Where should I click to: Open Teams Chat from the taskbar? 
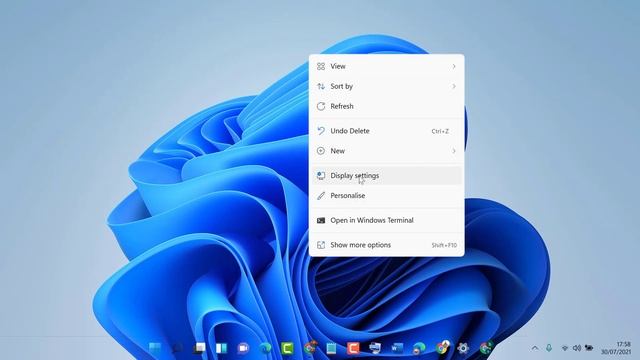tap(243, 348)
